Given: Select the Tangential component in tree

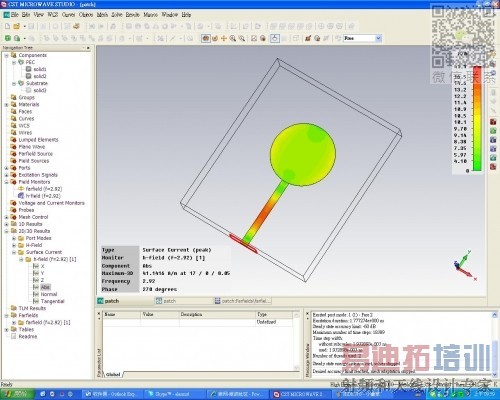Looking at the screenshot, I should (52, 301).
